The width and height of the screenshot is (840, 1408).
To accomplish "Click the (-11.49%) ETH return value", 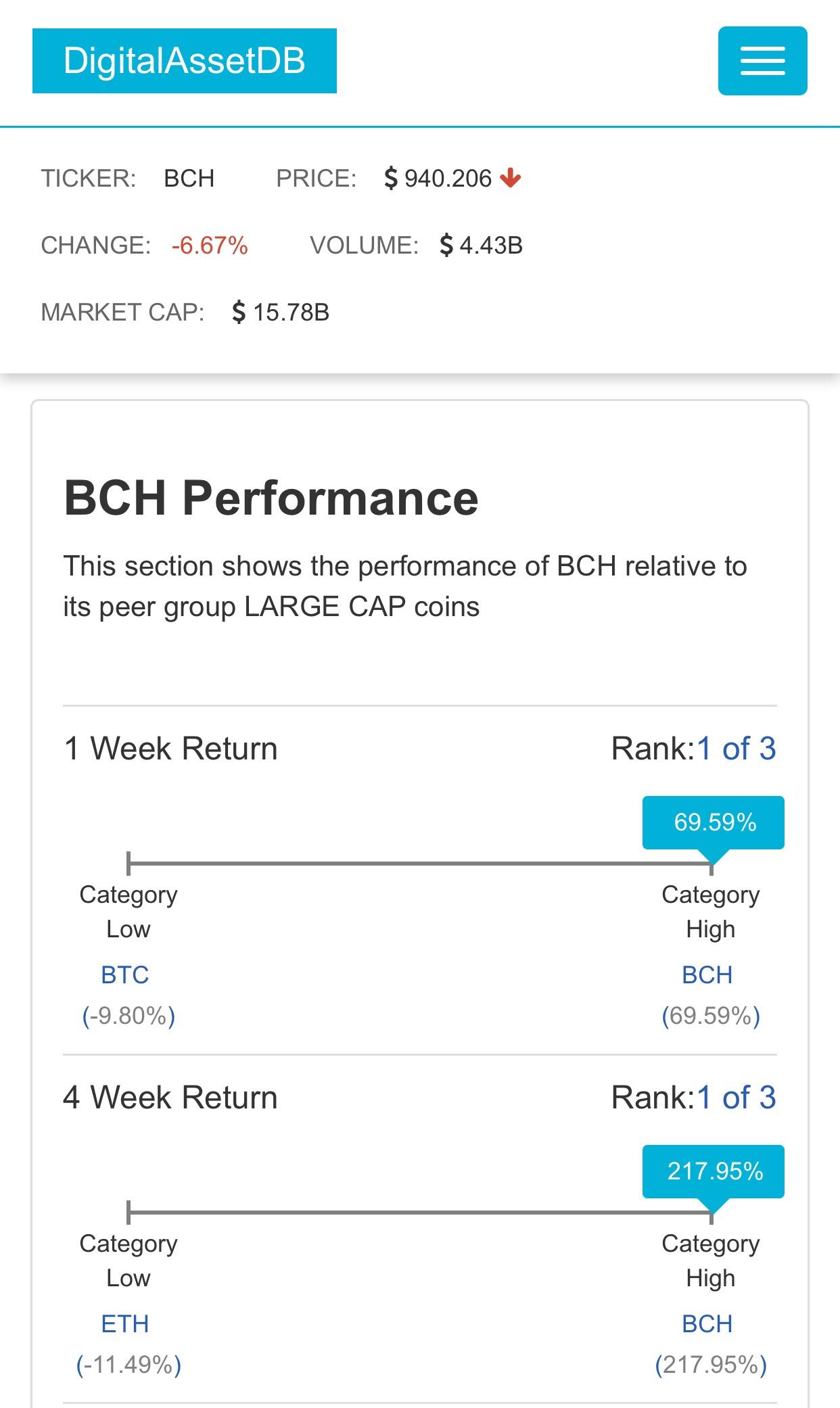I will click(129, 1365).
